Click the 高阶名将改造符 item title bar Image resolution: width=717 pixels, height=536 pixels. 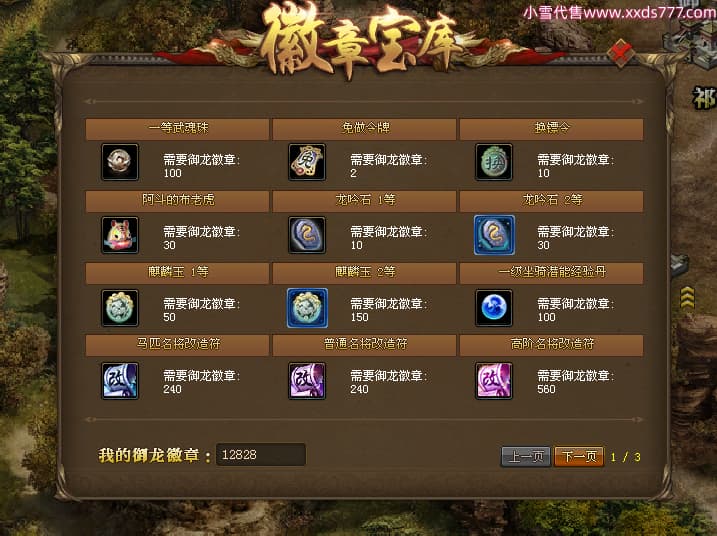pyautogui.click(x=551, y=345)
